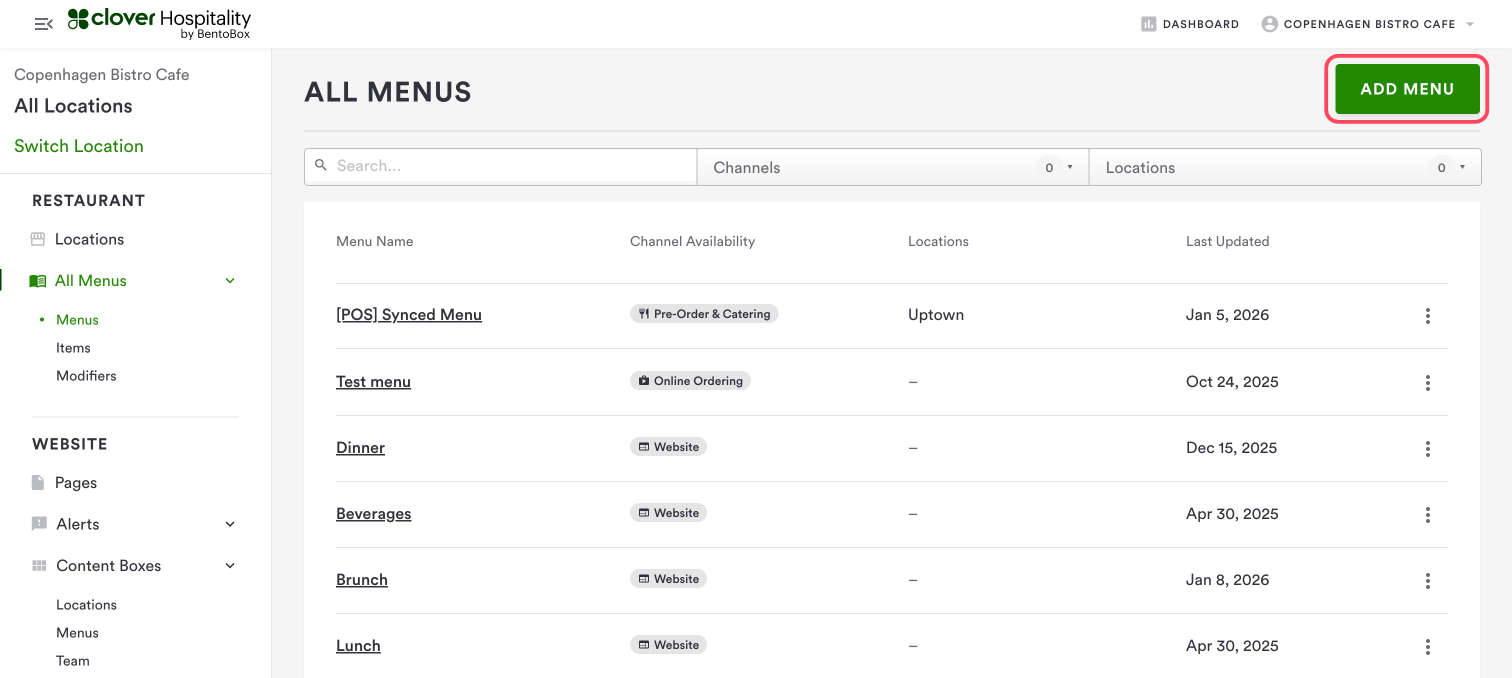Open the three-dot menu for Dinner
This screenshot has height=678, width=1512.
pos(1427,448)
